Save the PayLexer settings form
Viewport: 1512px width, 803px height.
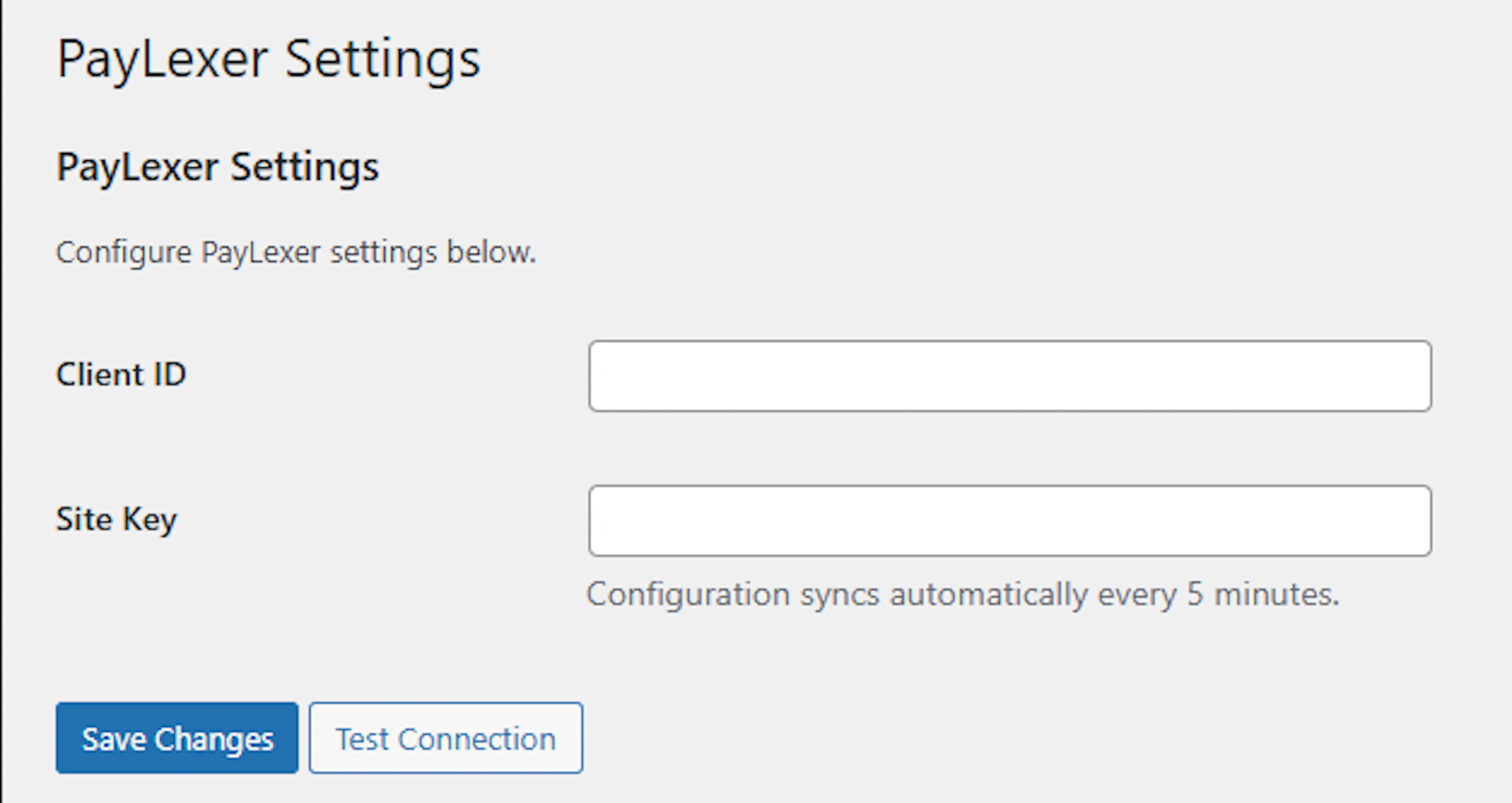point(177,738)
